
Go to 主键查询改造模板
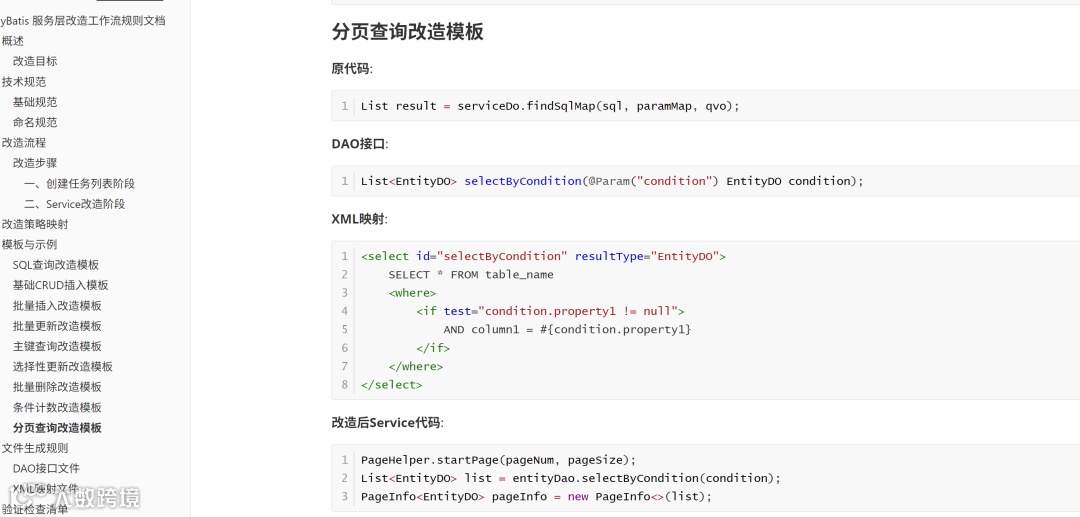pyautogui.click(x=57, y=346)
